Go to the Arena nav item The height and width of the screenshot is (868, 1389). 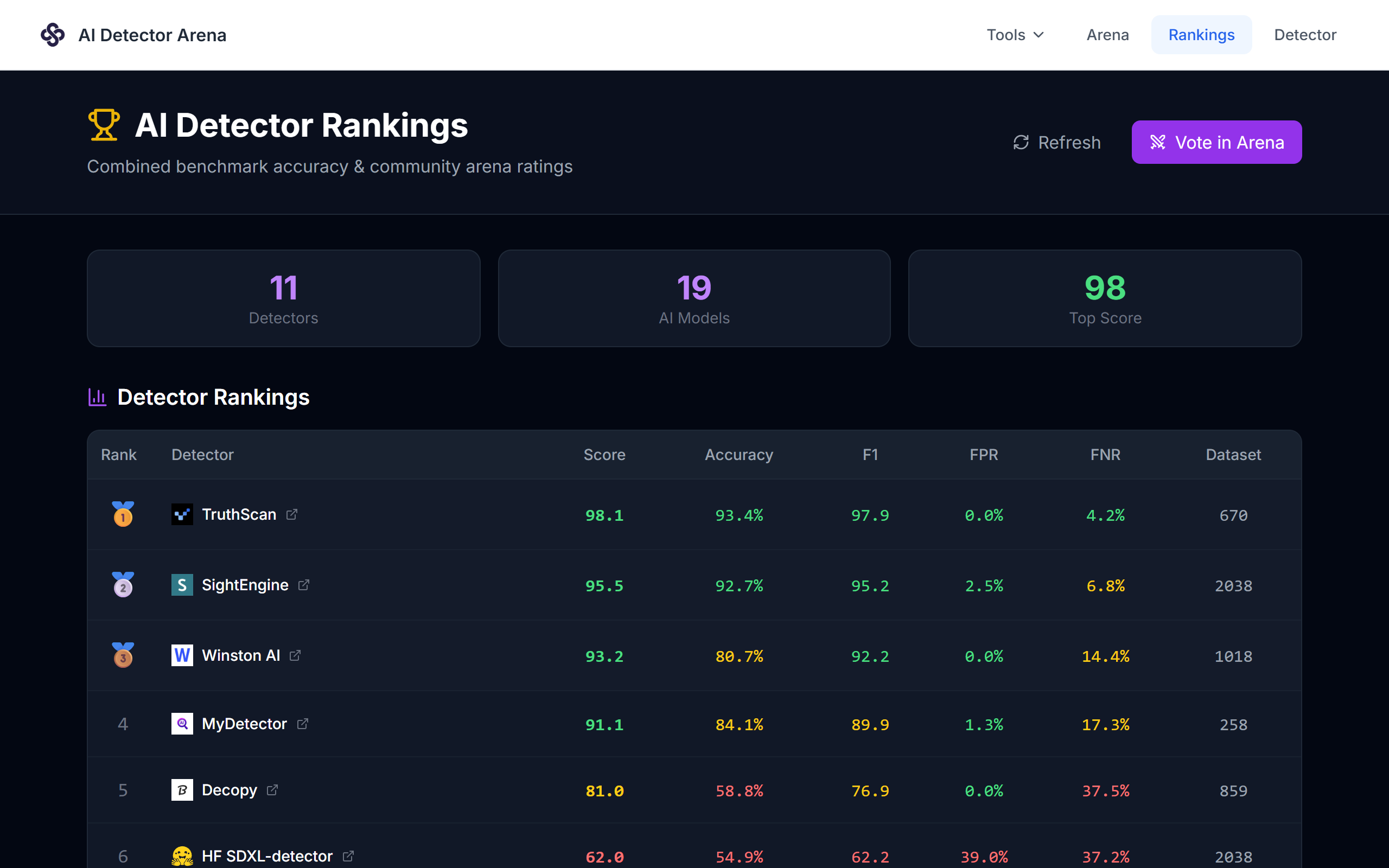click(x=1107, y=35)
